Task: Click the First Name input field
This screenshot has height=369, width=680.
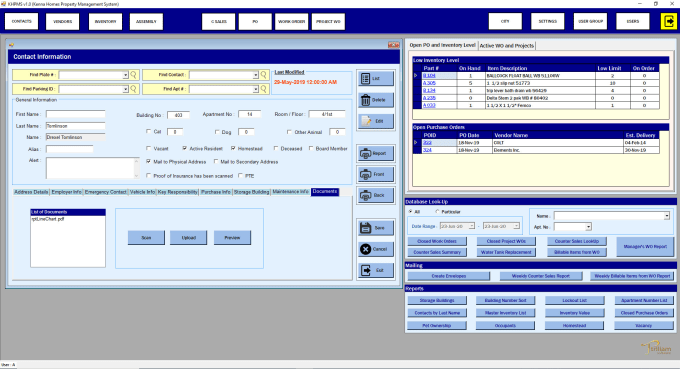Action: [75, 114]
